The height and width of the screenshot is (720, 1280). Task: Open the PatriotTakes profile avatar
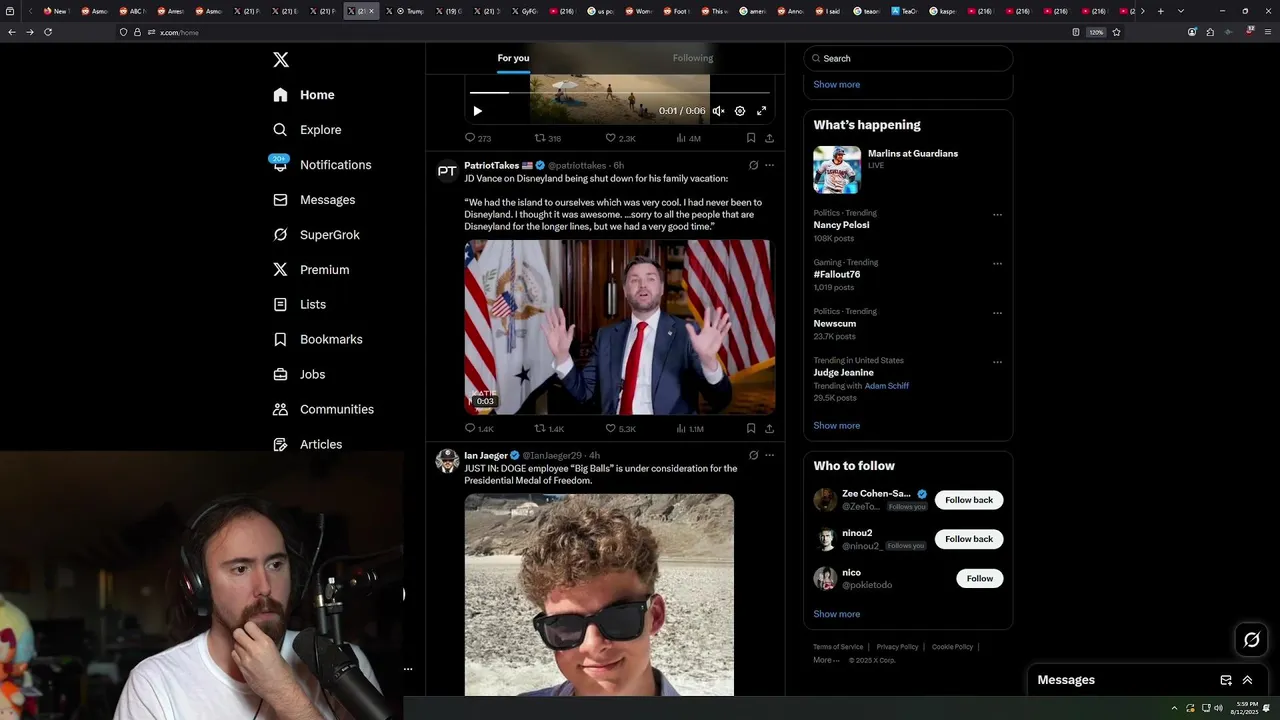click(x=447, y=171)
